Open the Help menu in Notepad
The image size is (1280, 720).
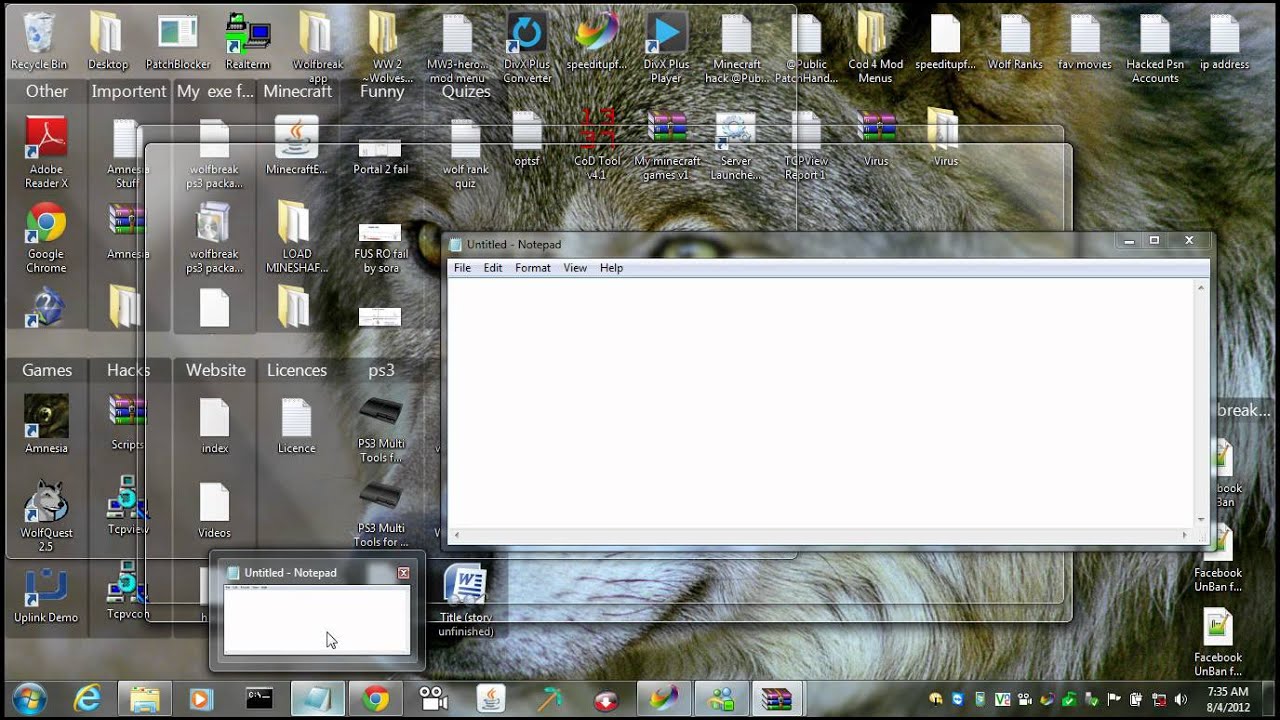(611, 268)
